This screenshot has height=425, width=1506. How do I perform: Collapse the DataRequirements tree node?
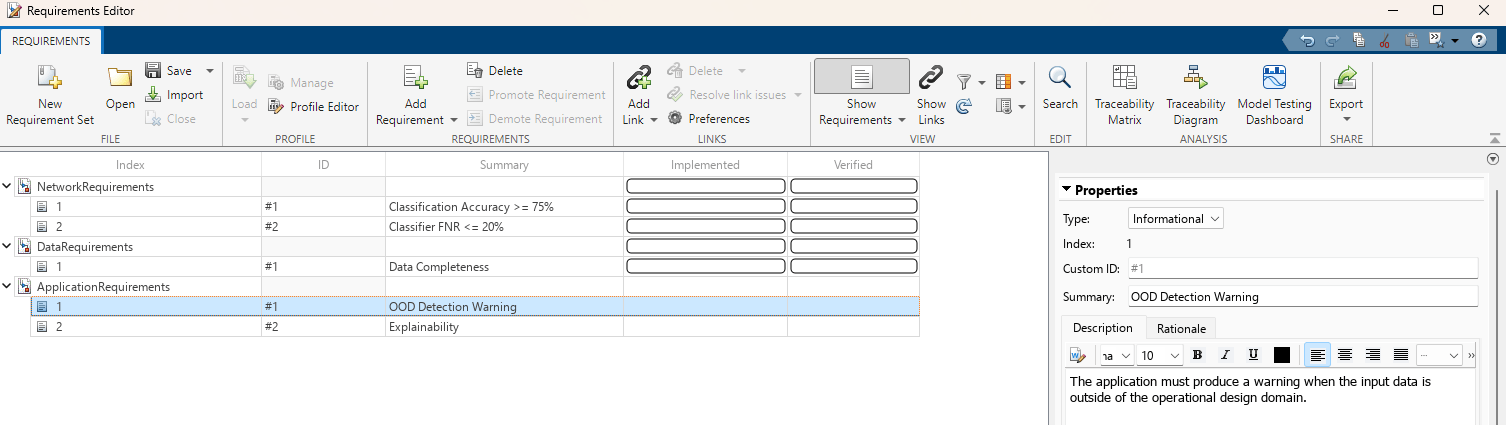point(7,246)
